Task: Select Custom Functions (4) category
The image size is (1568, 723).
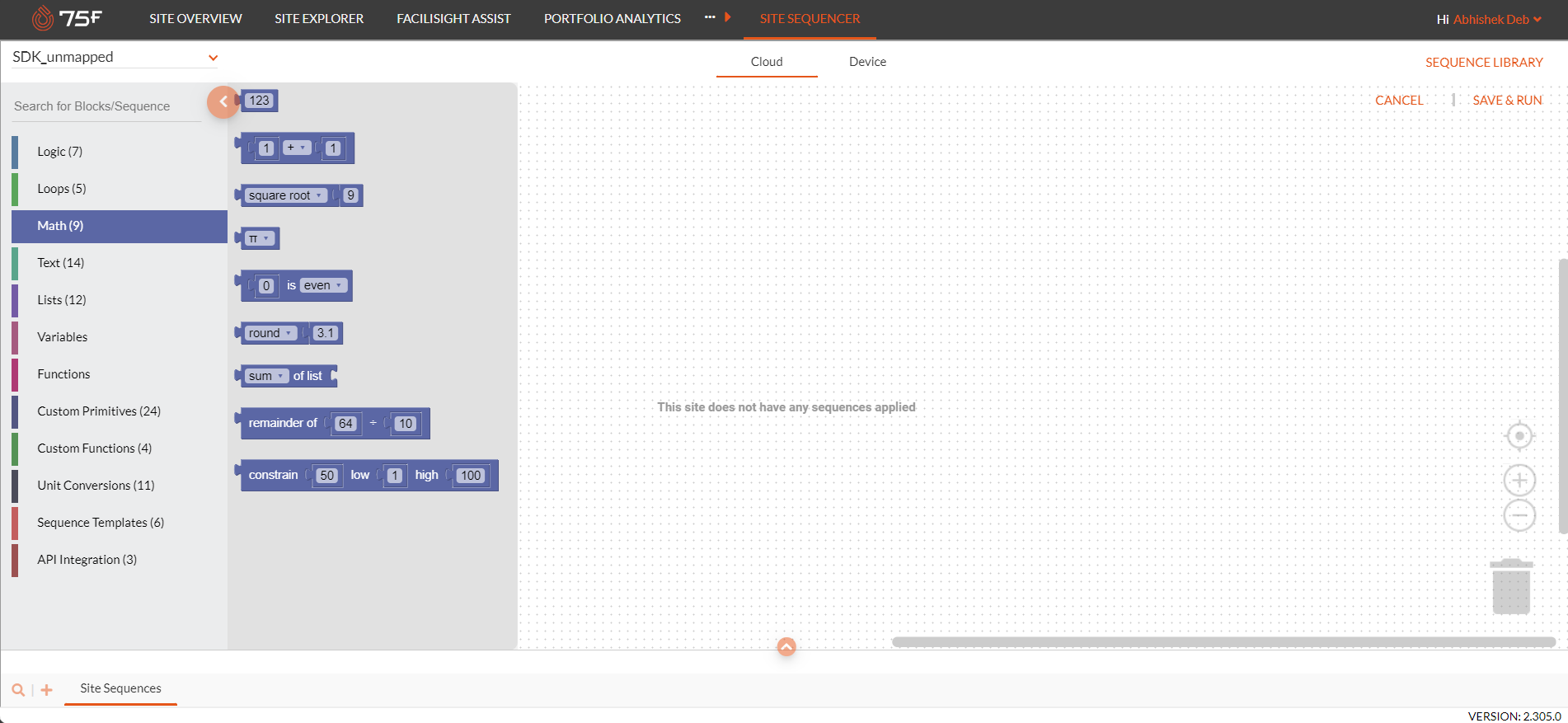Action: [120, 448]
